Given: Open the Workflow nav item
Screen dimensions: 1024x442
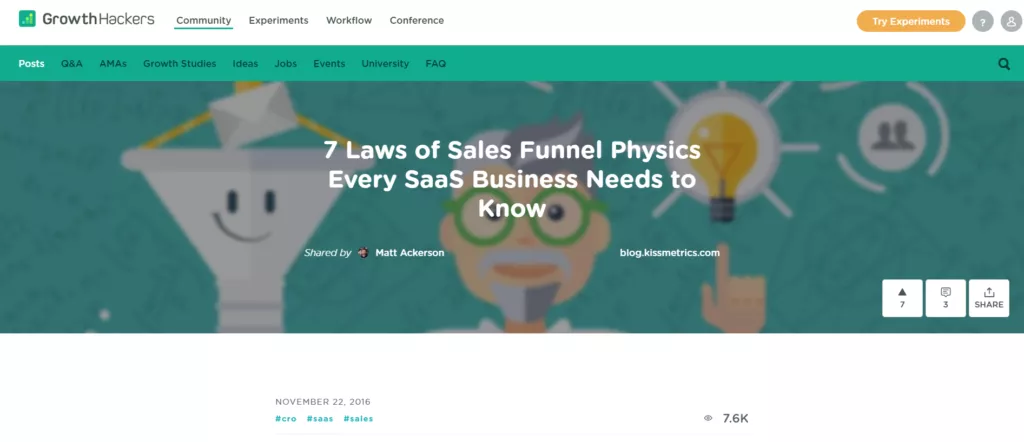Looking at the screenshot, I should (x=349, y=20).
